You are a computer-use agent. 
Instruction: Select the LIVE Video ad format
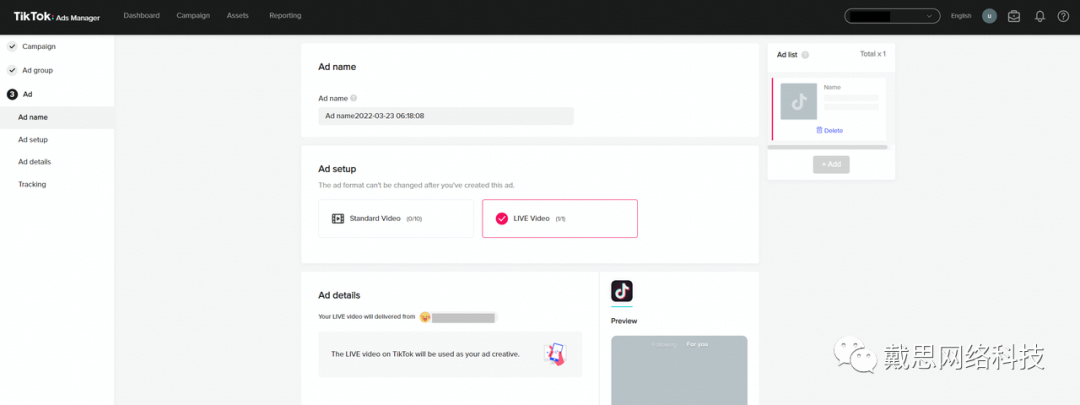(x=560, y=218)
